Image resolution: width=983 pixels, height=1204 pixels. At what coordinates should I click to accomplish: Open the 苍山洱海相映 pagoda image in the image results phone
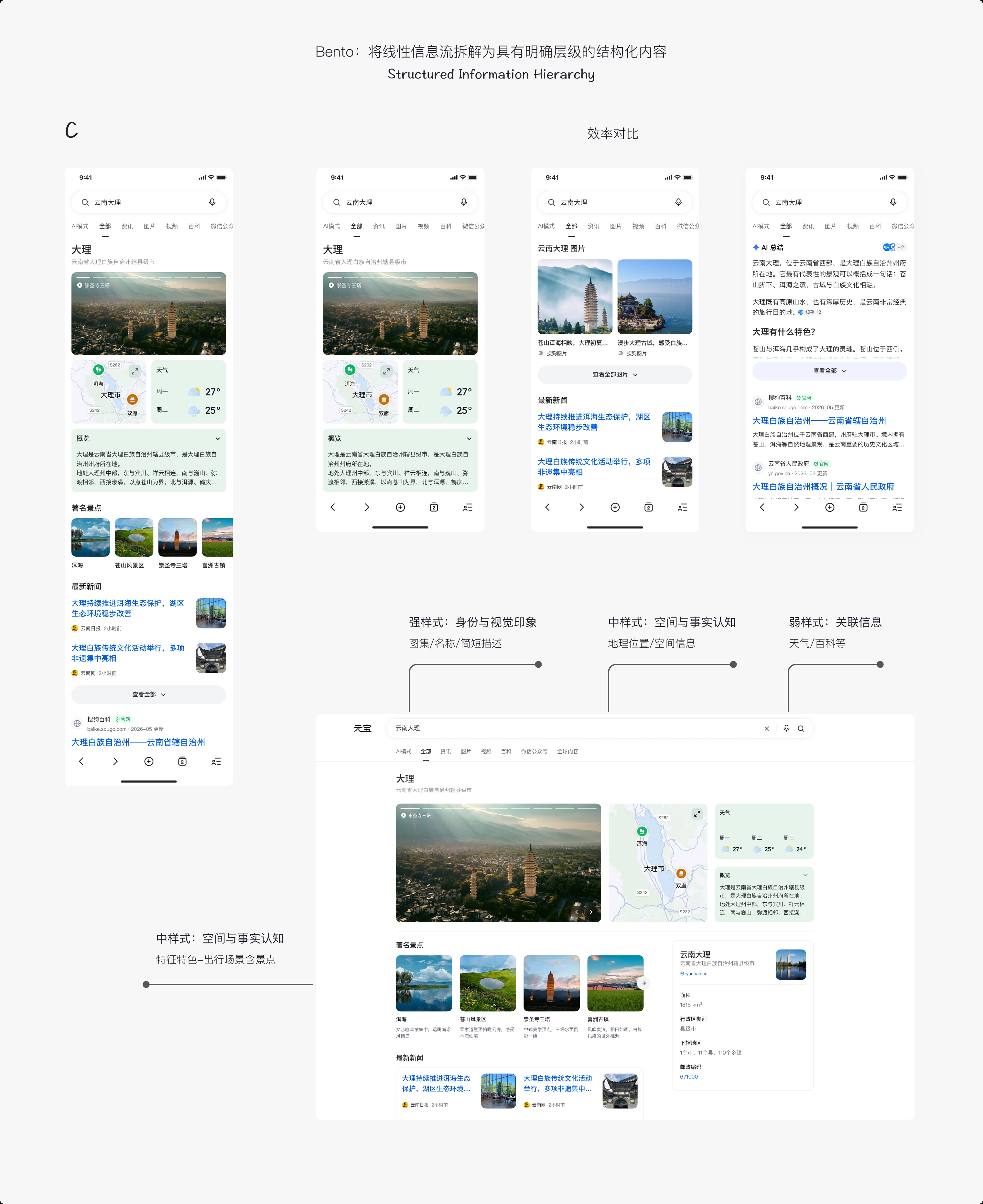pyautogui.click(x=575, y=296)
